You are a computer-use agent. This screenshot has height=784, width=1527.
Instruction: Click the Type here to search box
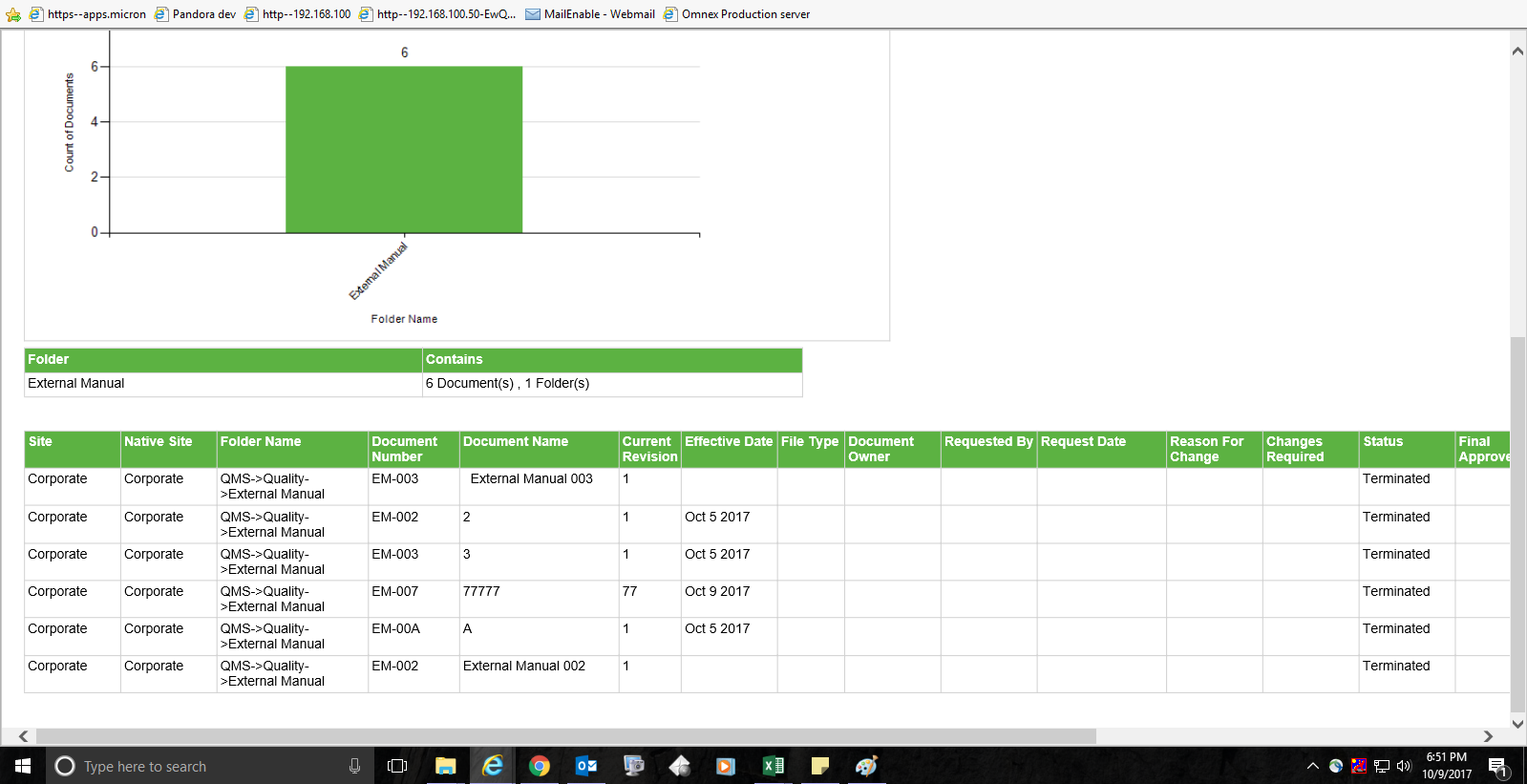pyautogui.click(x=210, y=766)
